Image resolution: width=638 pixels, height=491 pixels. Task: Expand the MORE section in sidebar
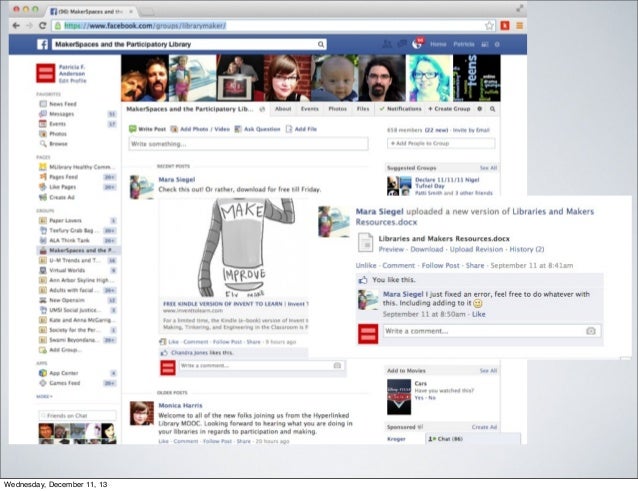point(44,397)
